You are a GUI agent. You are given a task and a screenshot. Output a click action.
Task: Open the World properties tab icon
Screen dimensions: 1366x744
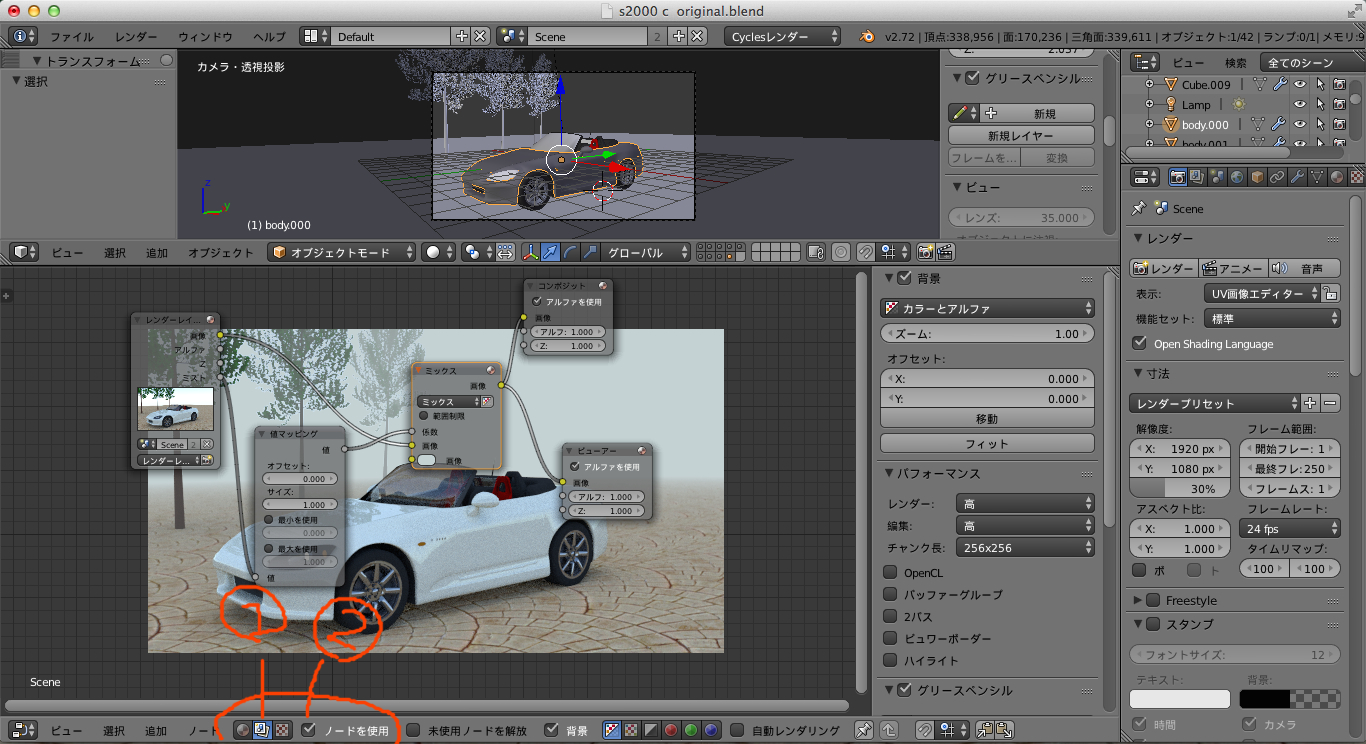pos(1237,177)
